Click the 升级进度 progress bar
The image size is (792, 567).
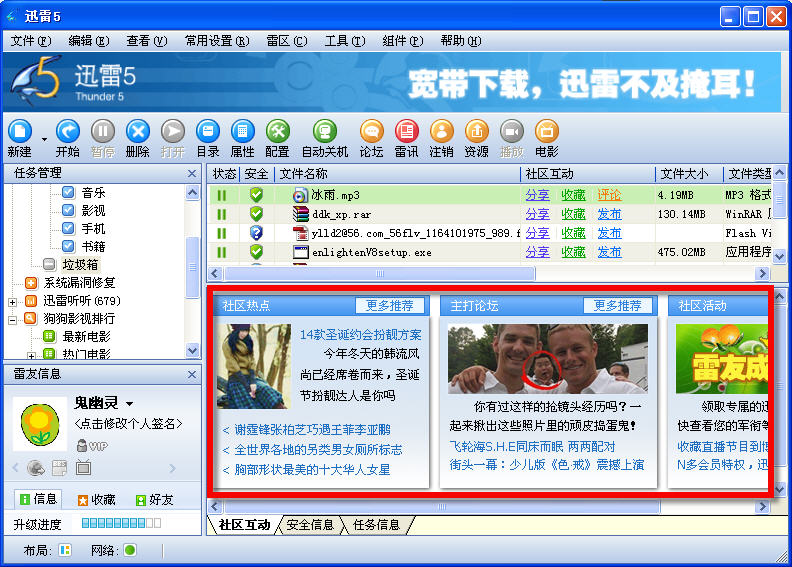click(x=121, y=523)
